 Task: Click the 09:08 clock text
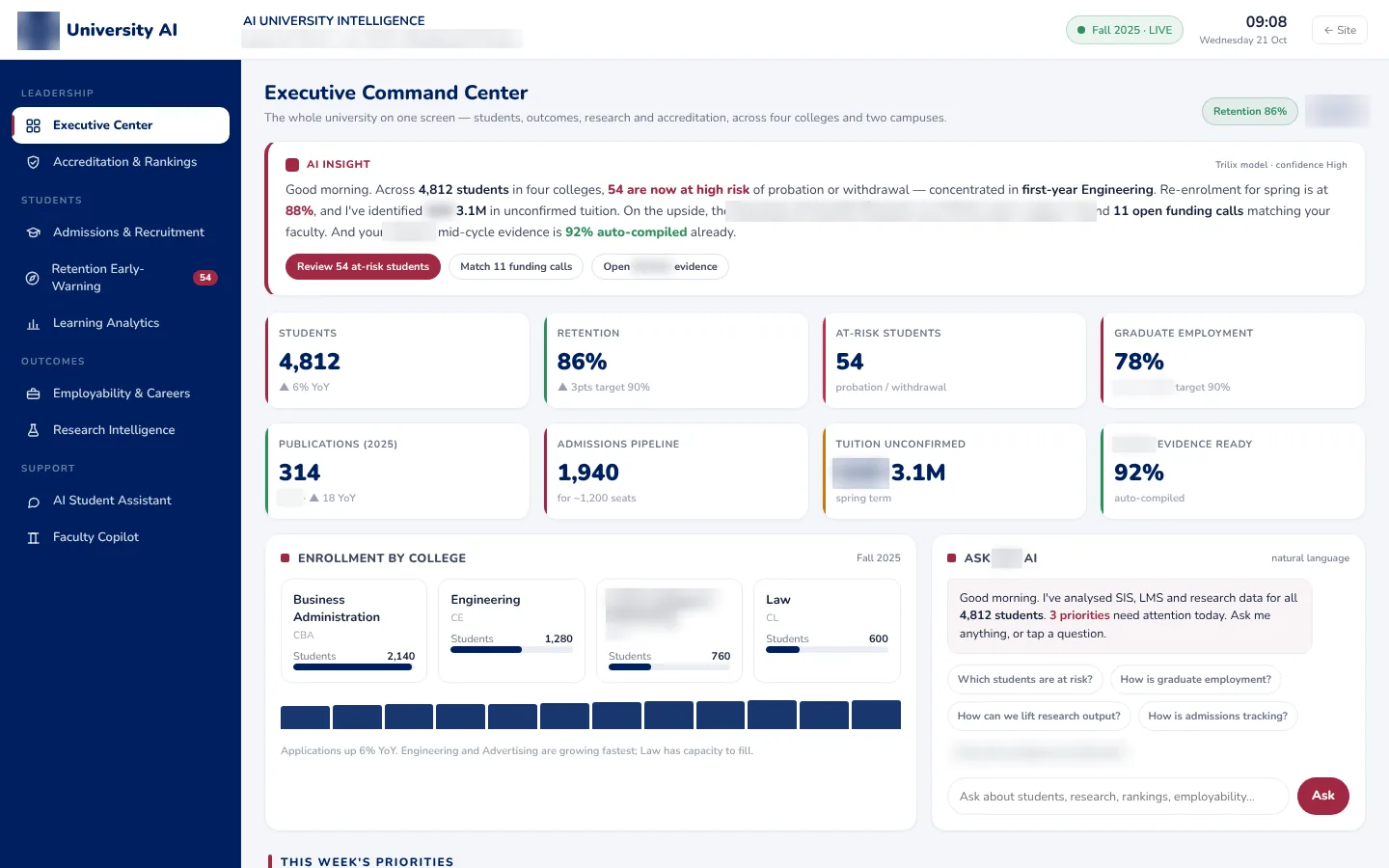(x=1266, y=22)
